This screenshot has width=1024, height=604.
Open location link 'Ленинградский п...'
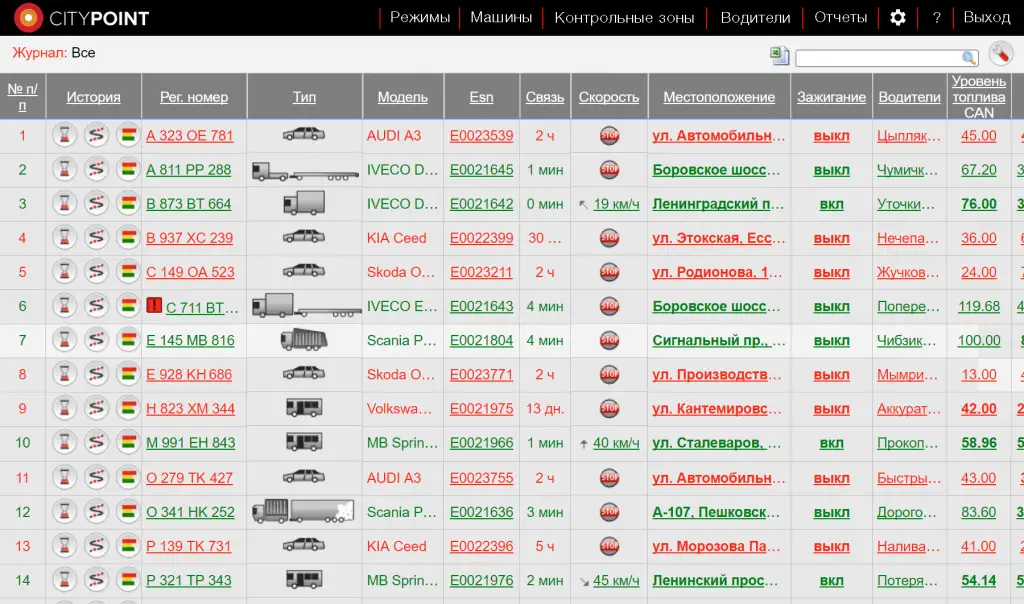[x=717, y=204]
